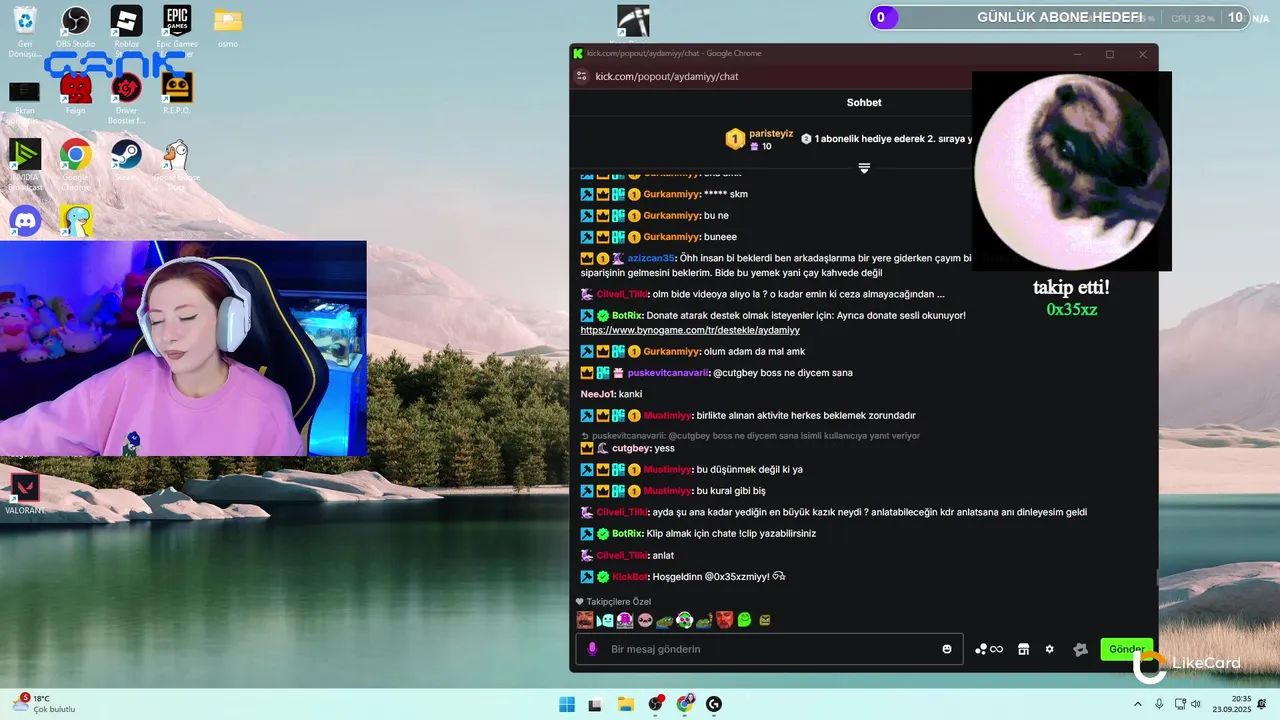Open the pickaxe app icon at top
The image size is (1280, 720).
click(x=633, y=21)
